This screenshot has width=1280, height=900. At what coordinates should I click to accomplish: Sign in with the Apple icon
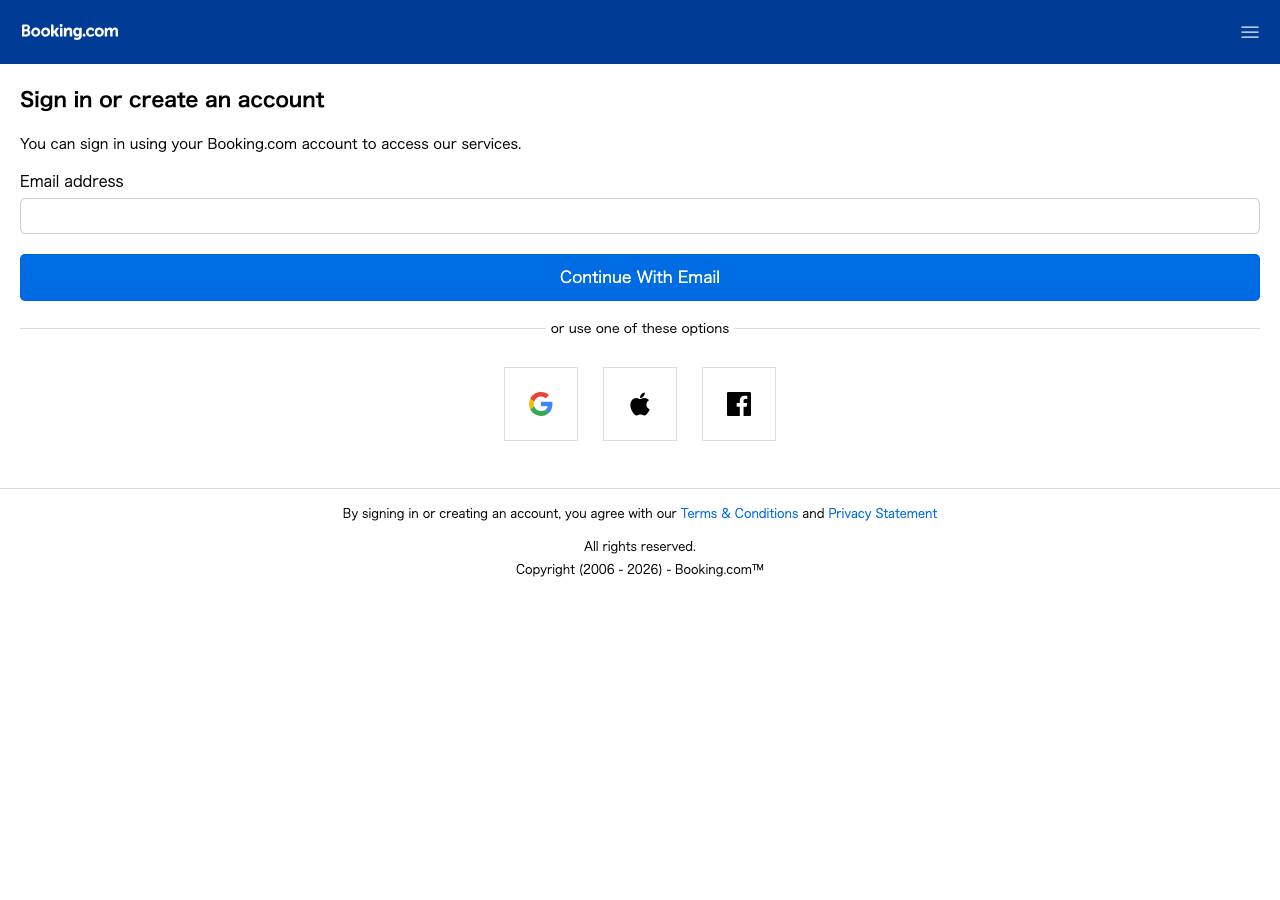(x=640, y=404)
